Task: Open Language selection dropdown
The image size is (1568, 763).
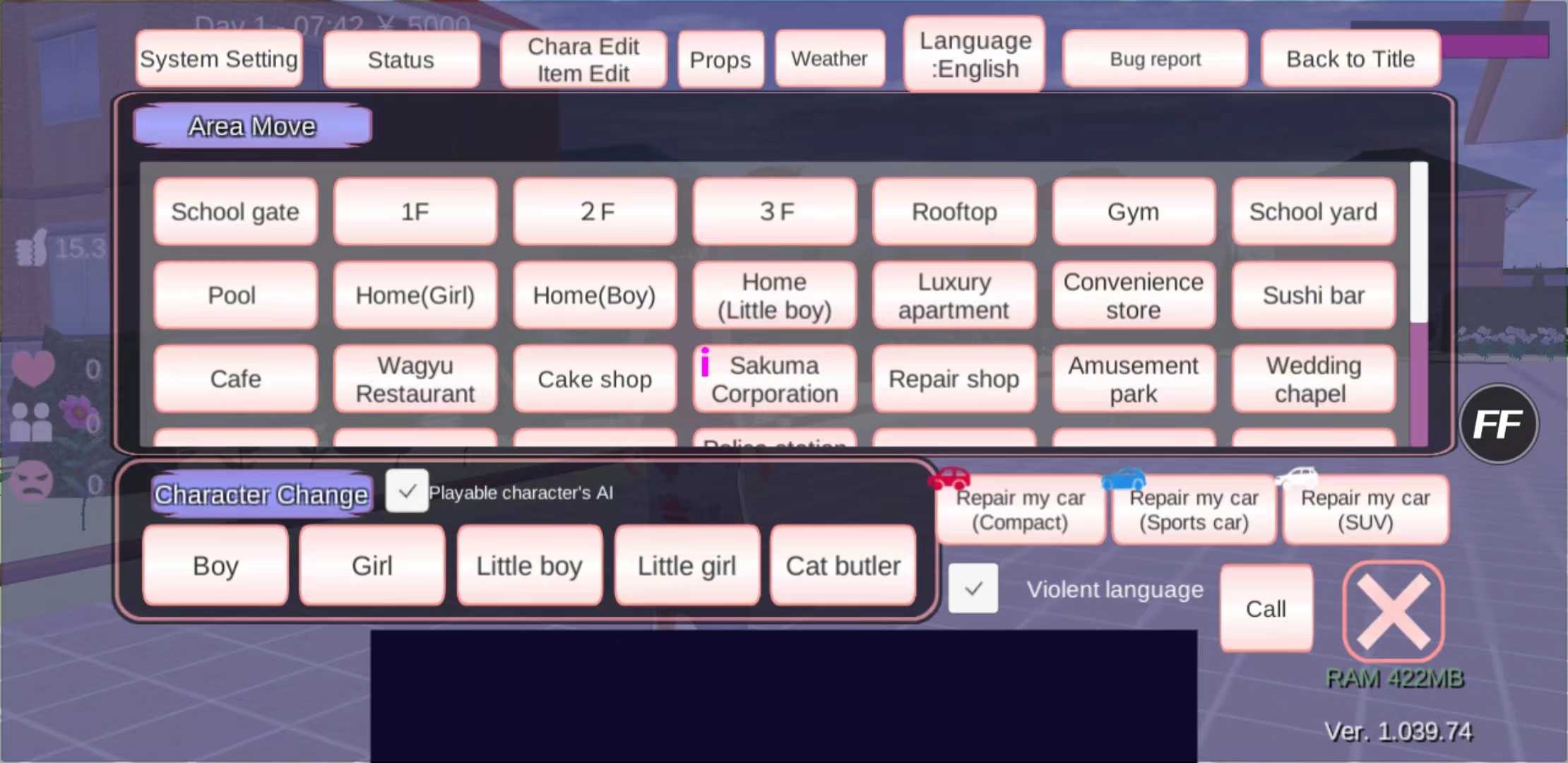Action: 973,59
